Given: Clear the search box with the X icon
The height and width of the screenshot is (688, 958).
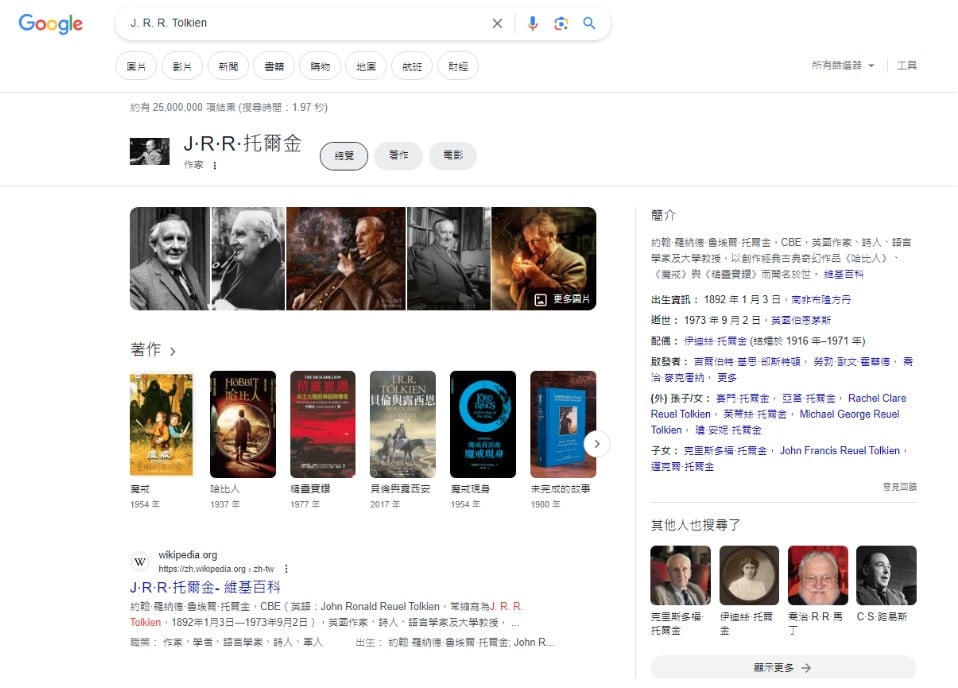Looking at the screenshot, I should (x=497, y=22).
